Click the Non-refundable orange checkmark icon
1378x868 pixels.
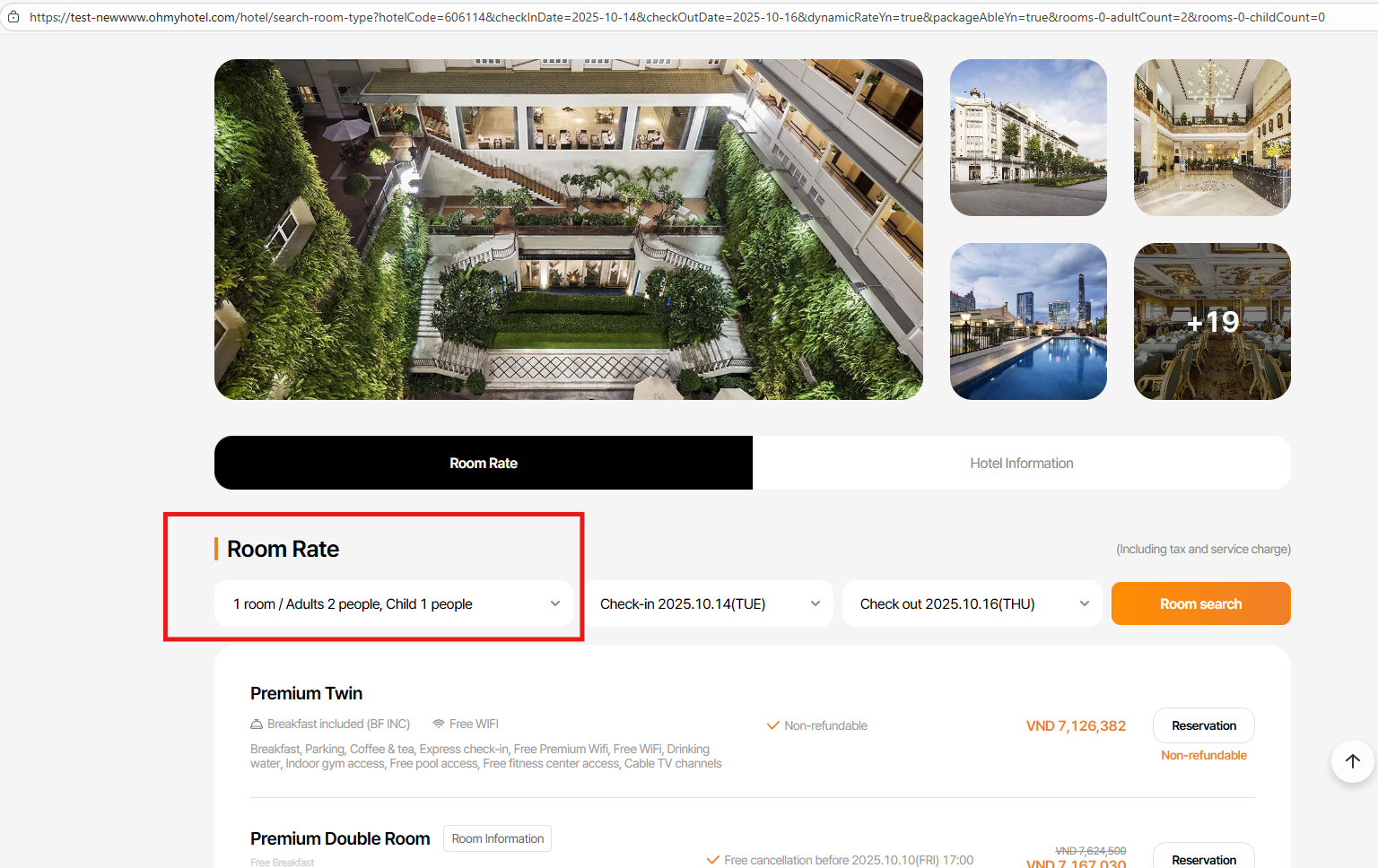pos(772,725)
